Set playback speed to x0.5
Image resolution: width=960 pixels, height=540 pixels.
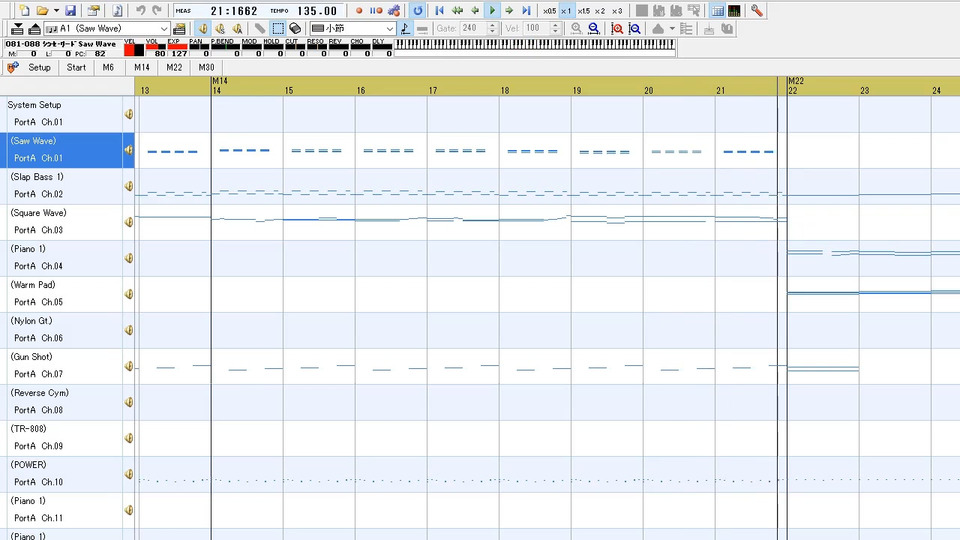549,11
